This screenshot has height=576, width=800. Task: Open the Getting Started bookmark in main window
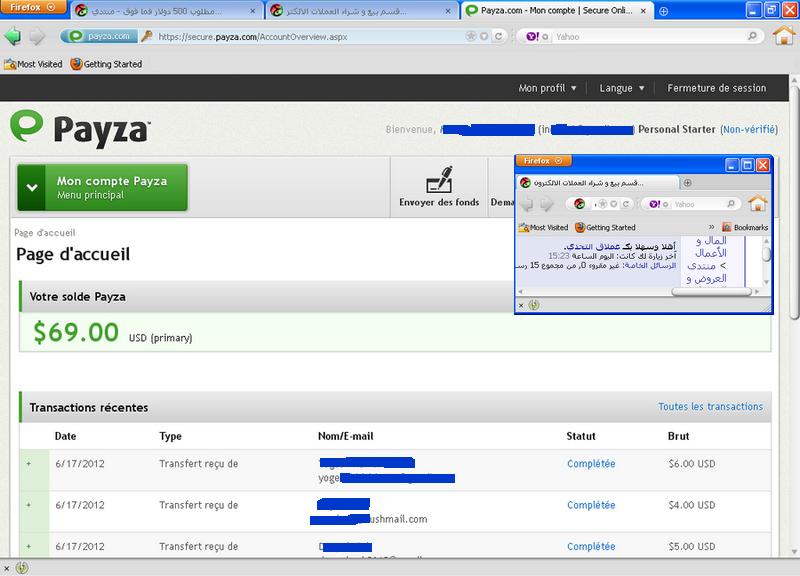pos(106,64)
